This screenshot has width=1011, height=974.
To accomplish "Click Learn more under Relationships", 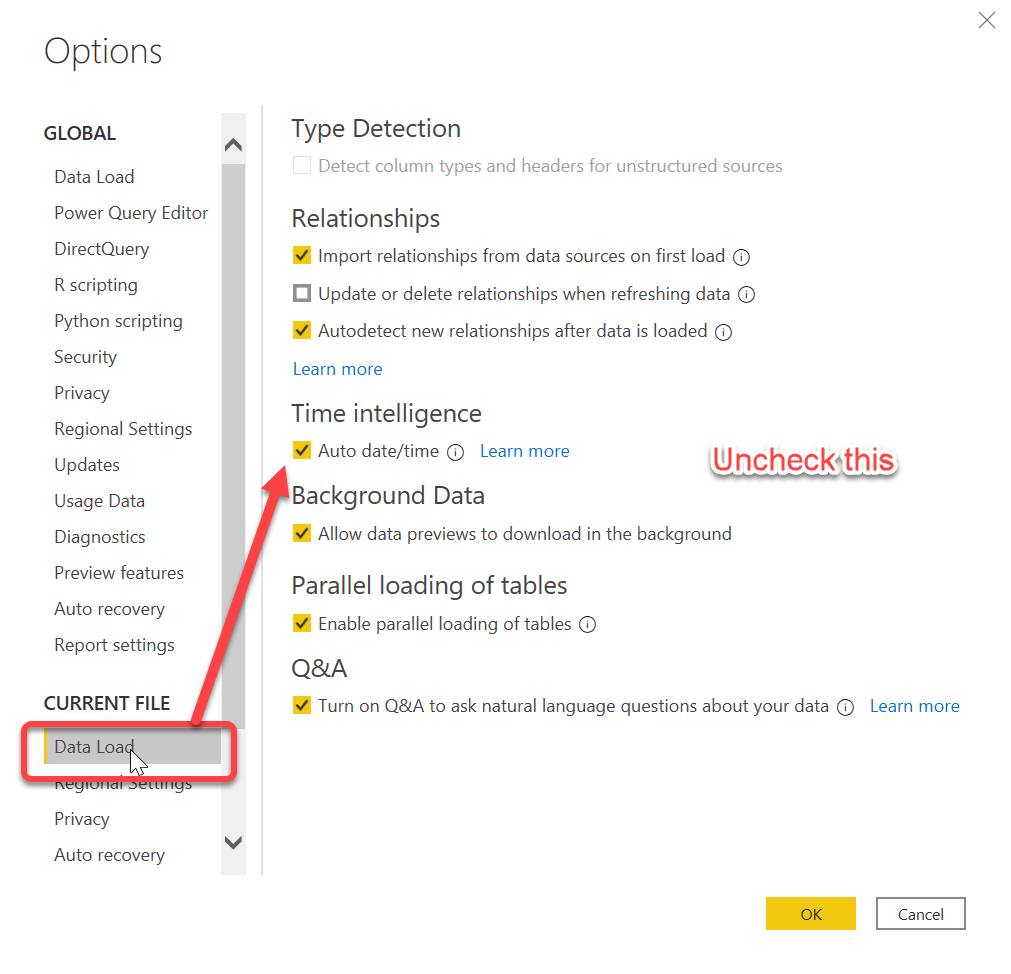I will click(x=337, y=369).
